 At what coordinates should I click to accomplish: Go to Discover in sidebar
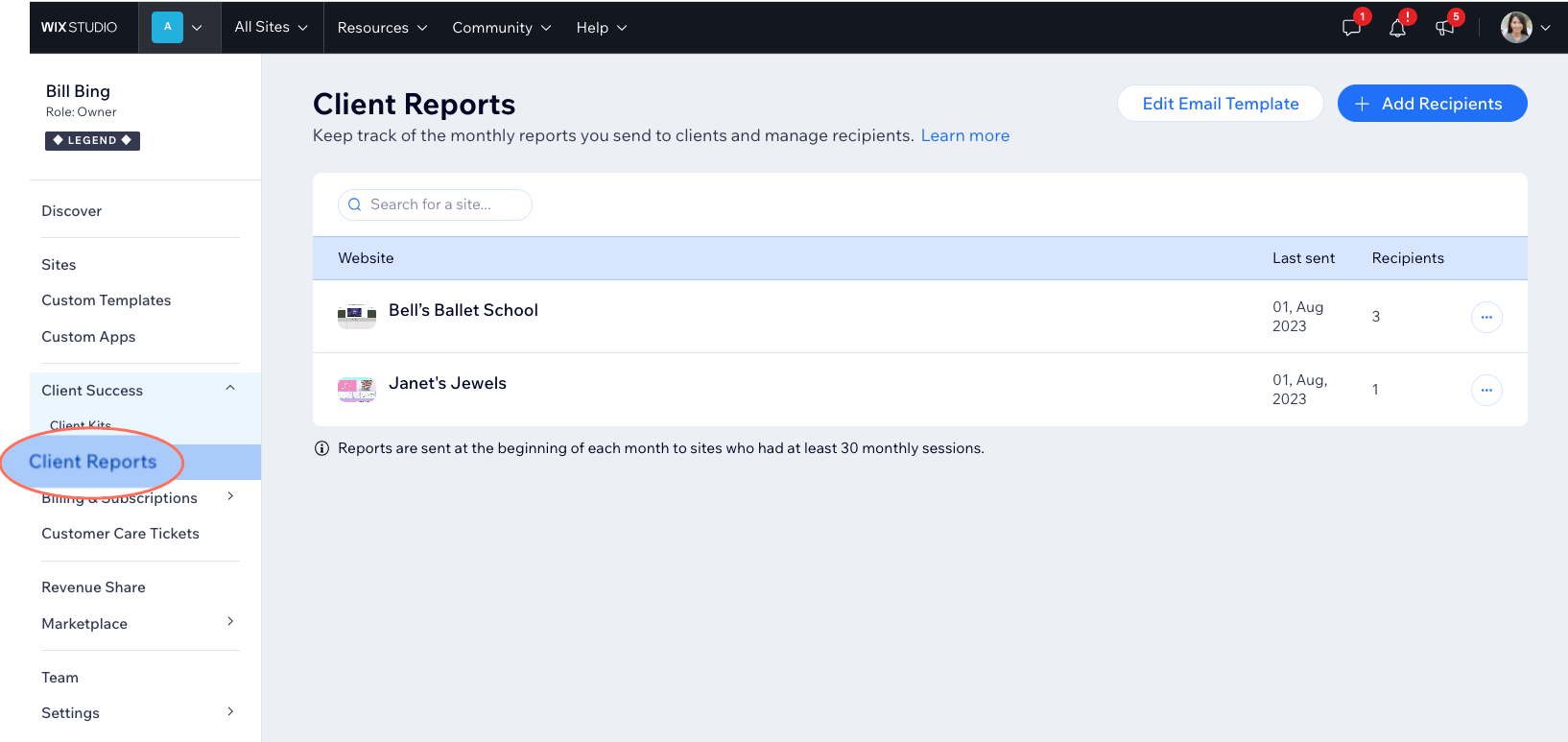point(72,211)
